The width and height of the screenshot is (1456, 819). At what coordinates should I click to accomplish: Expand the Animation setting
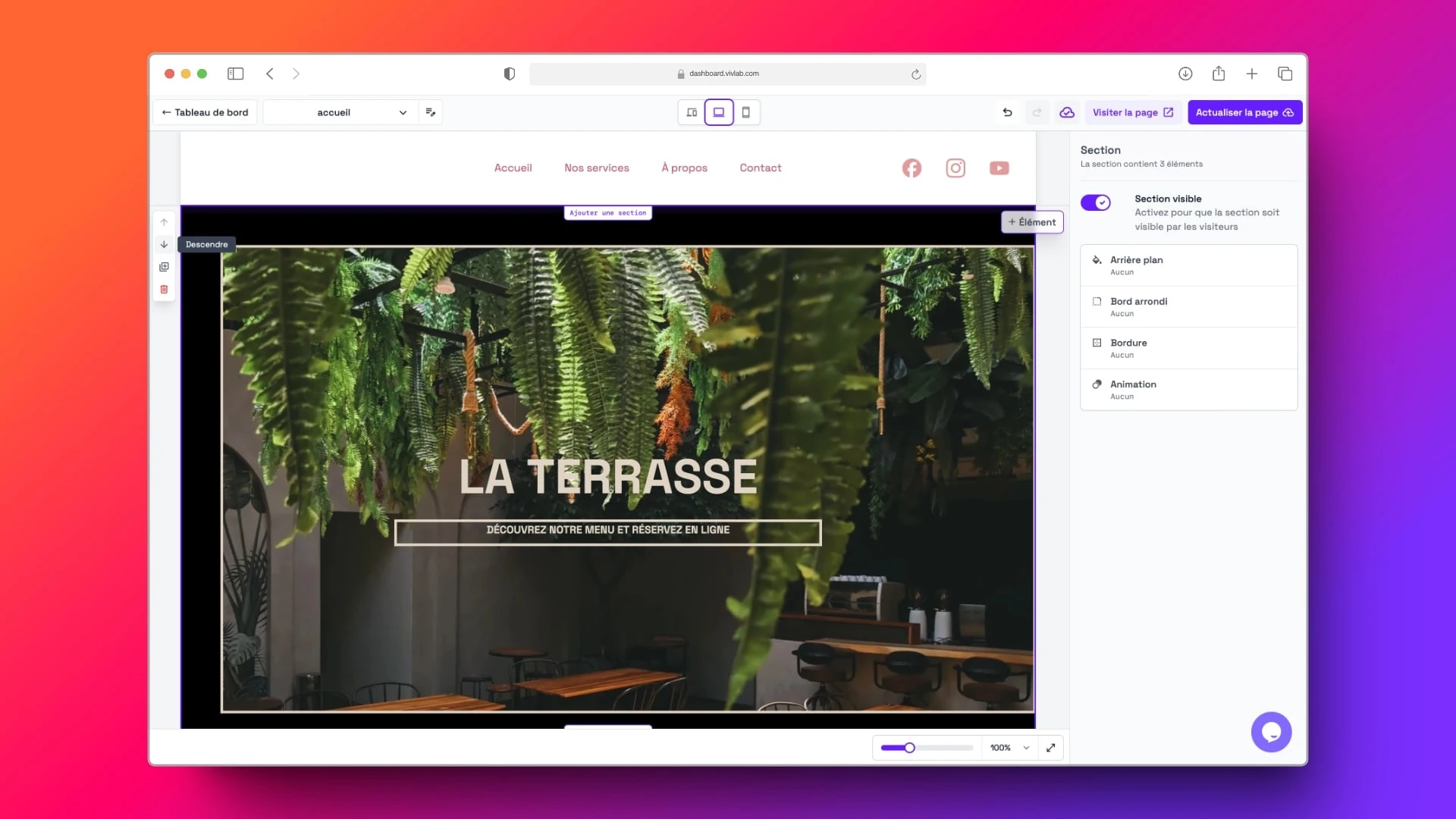coord(1188,390)
